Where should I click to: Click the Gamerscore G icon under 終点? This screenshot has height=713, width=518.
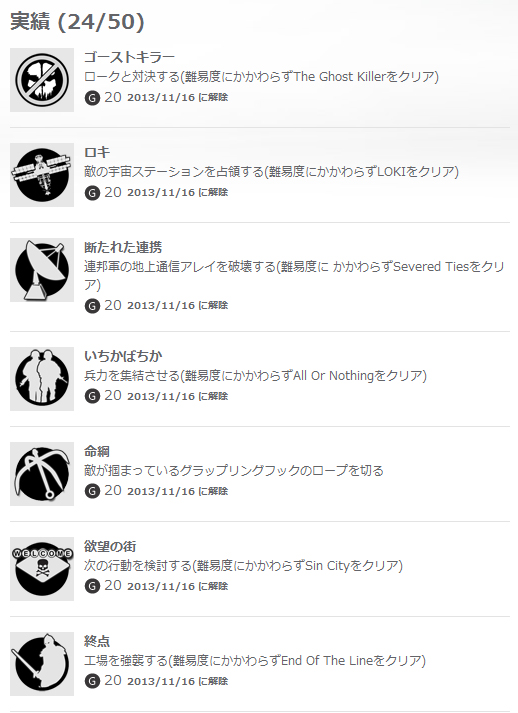[x=92, y=681]
